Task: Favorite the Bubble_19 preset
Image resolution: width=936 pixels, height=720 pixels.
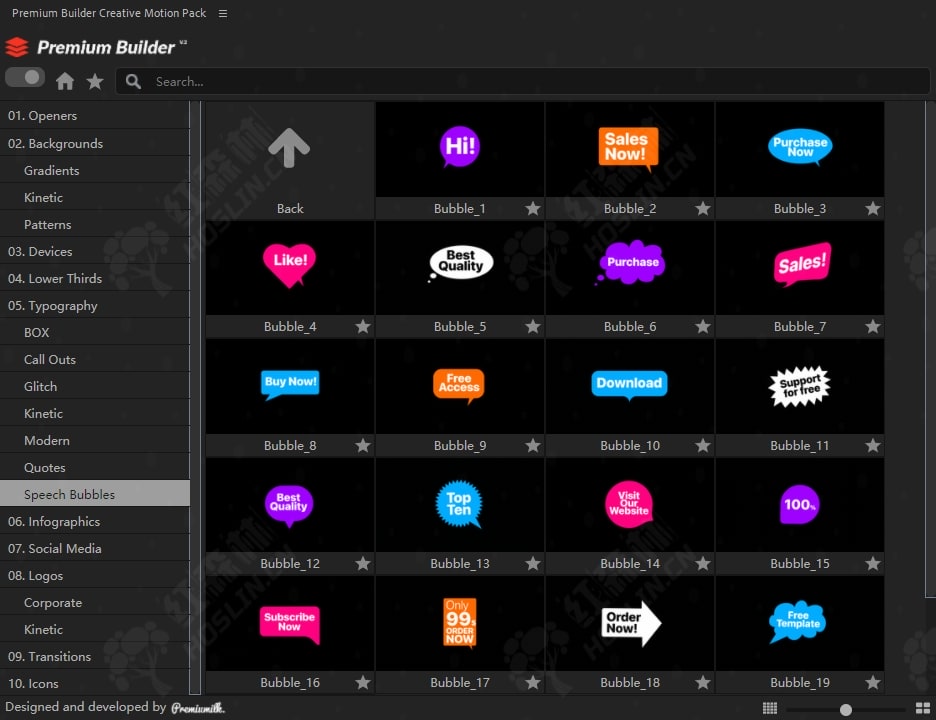Action: coord(873,682)
